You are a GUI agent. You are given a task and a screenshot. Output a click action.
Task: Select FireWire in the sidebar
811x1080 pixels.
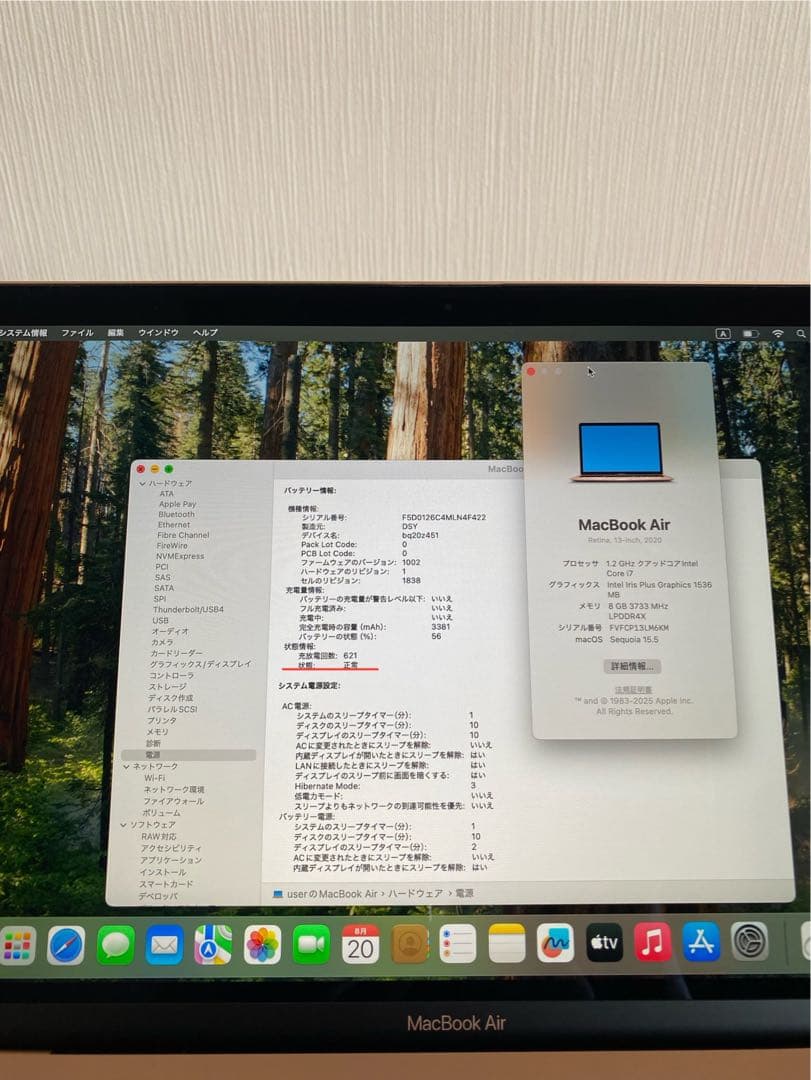(x=172, y=545)
